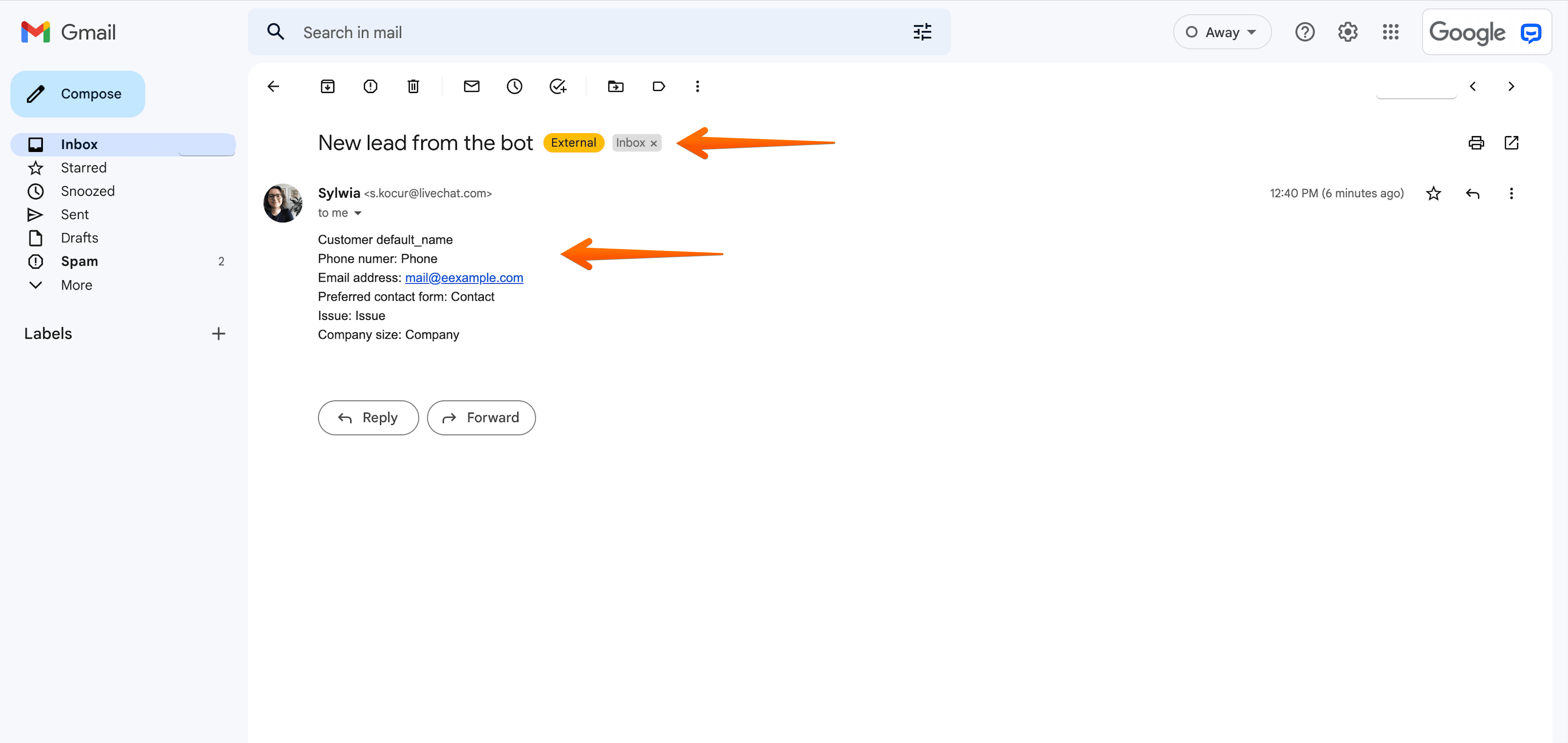Add email to Tasks
Screen dimensions: 1568x743
point(558,86)
